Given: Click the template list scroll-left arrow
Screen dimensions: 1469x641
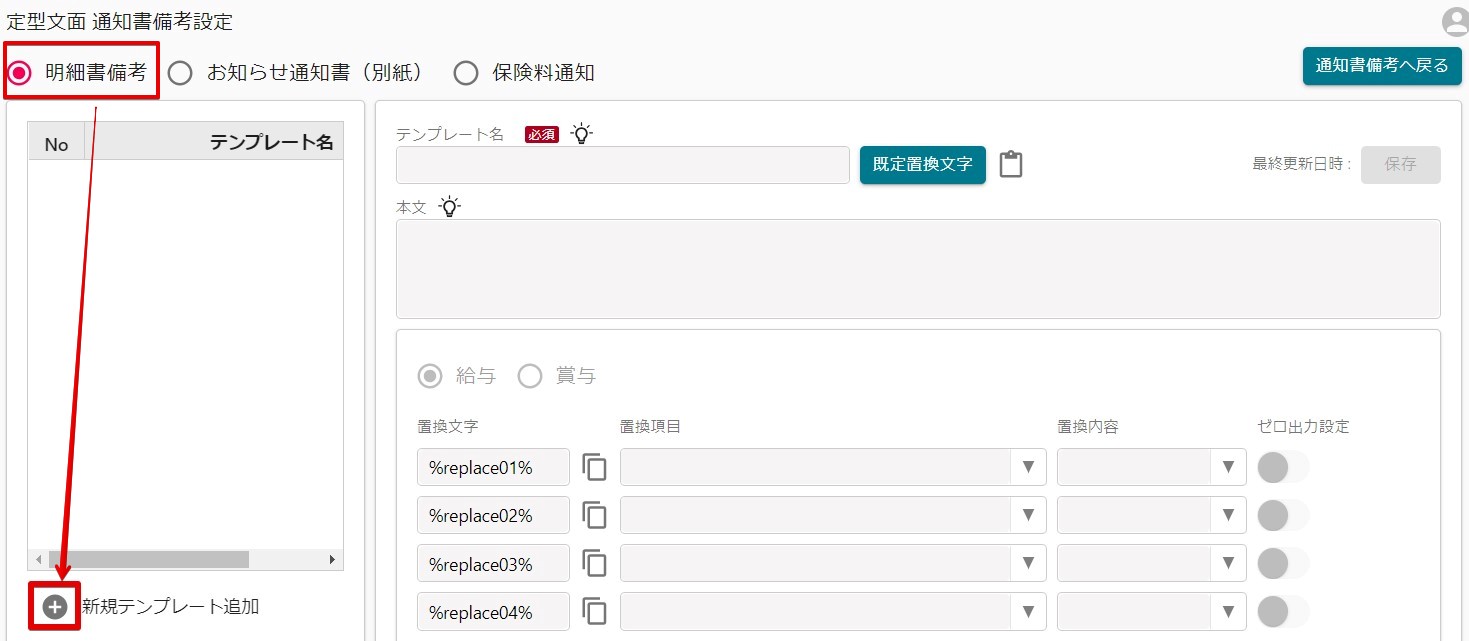Looking at the screenshot, I should [x=38, y=560].
